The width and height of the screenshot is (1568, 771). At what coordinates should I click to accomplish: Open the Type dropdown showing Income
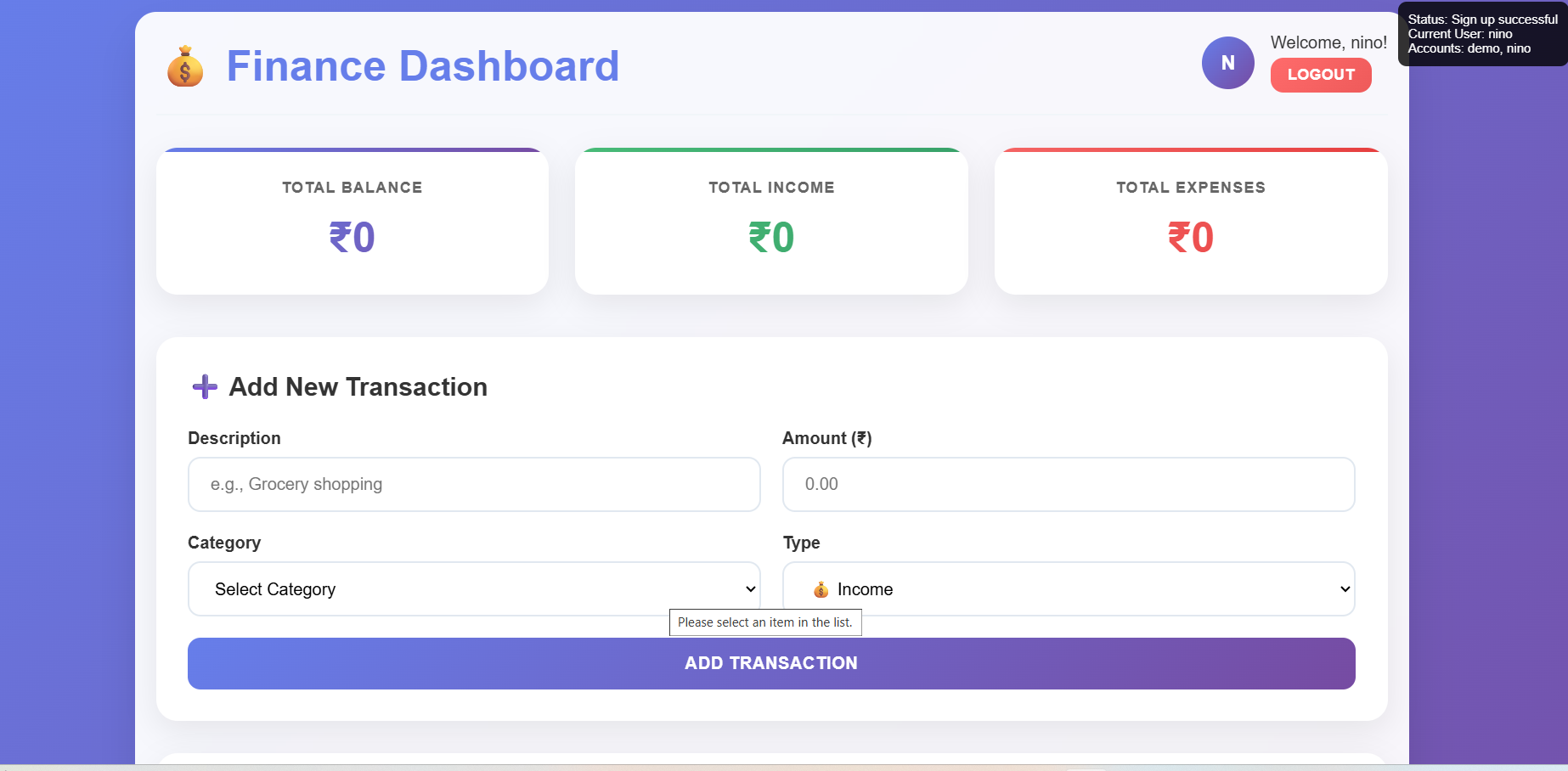click(x=1069, y=588)
